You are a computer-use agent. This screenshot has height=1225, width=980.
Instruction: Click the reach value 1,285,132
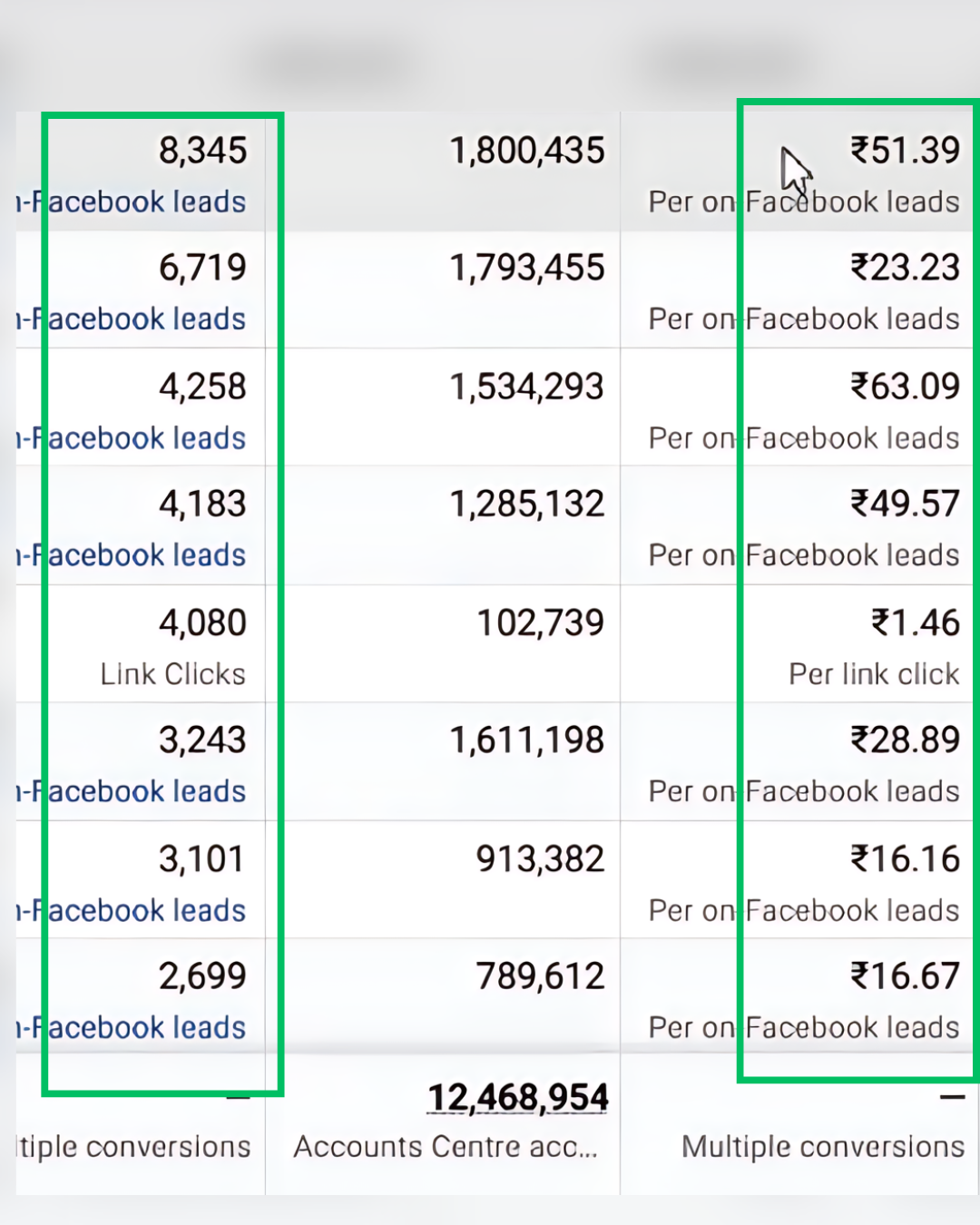(527, 504)
